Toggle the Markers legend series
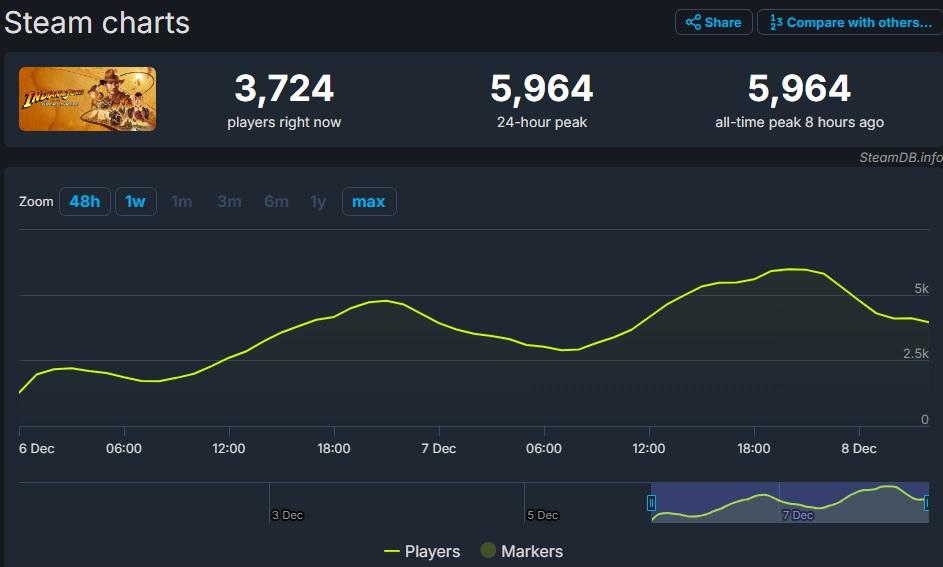Image resolution: width=943 pixels, height=567 pixels. point(521,551)
